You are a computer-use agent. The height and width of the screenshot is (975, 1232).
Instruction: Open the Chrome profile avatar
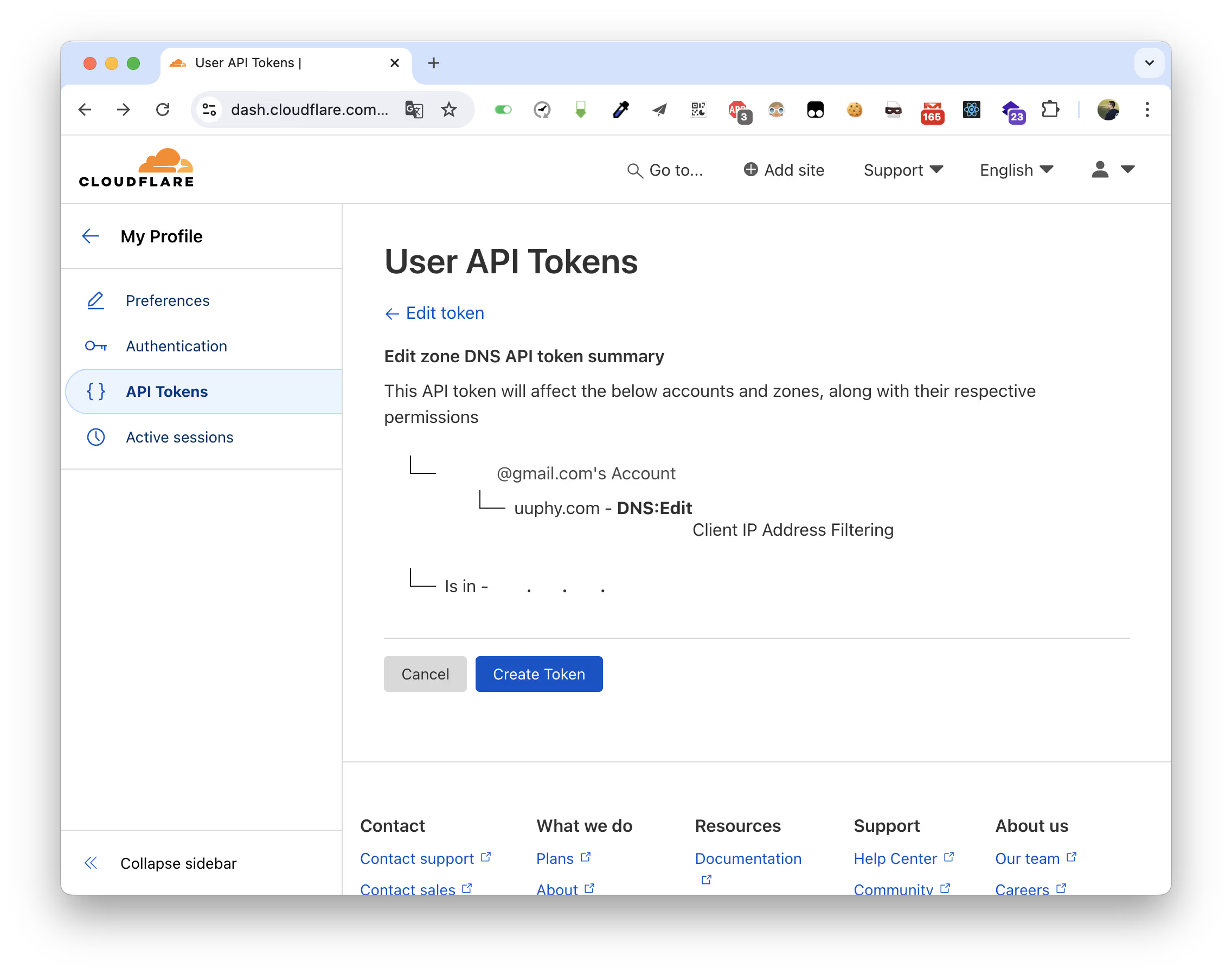pyautogui.click(x=1108, y=110)
